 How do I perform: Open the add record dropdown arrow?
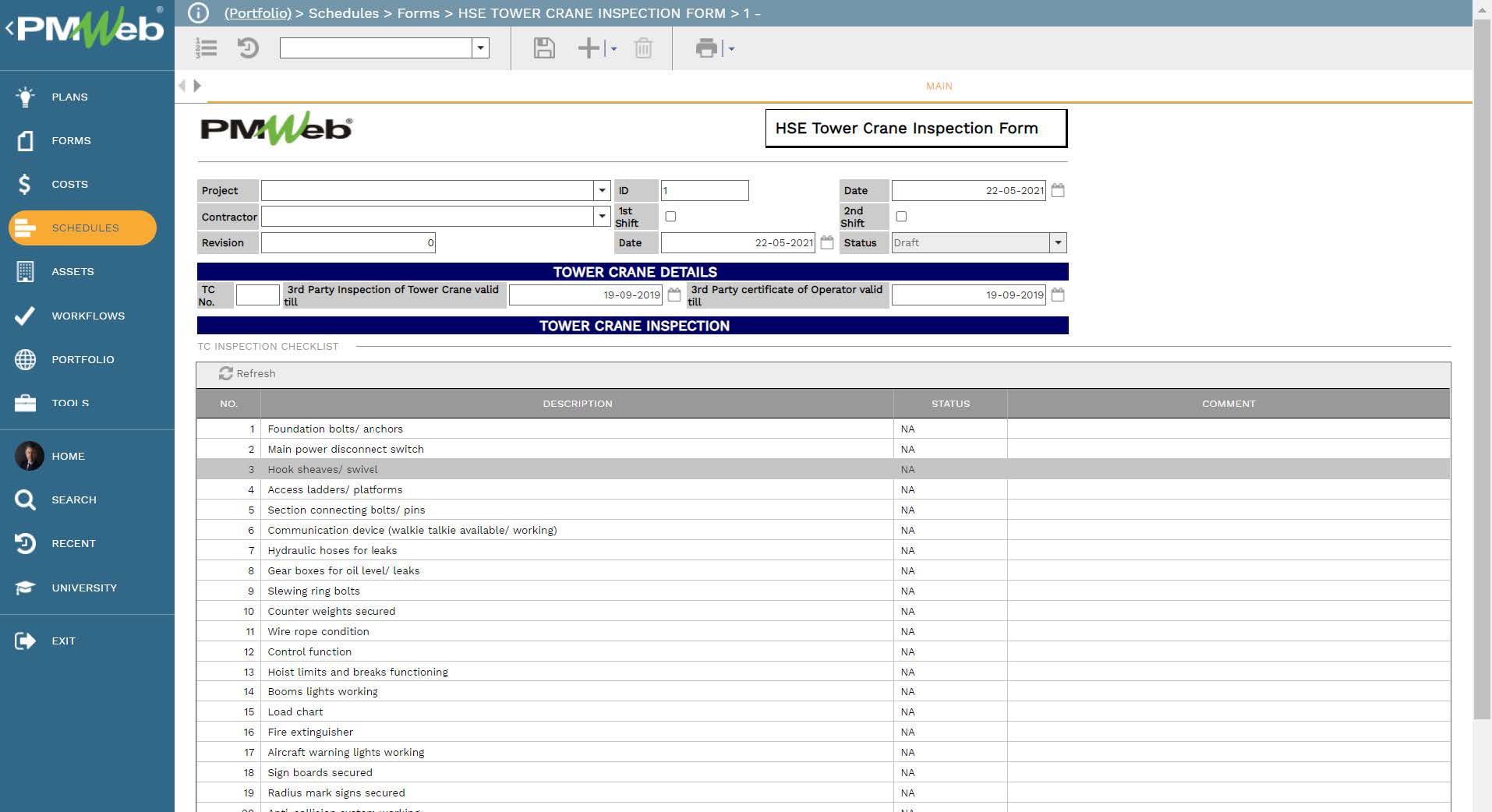point(613,49)
